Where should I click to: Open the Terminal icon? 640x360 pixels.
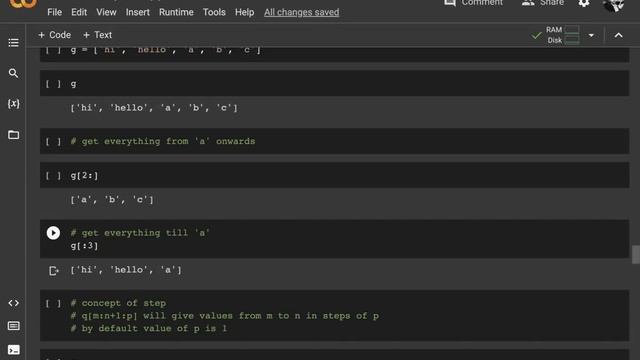pos(13,350)
